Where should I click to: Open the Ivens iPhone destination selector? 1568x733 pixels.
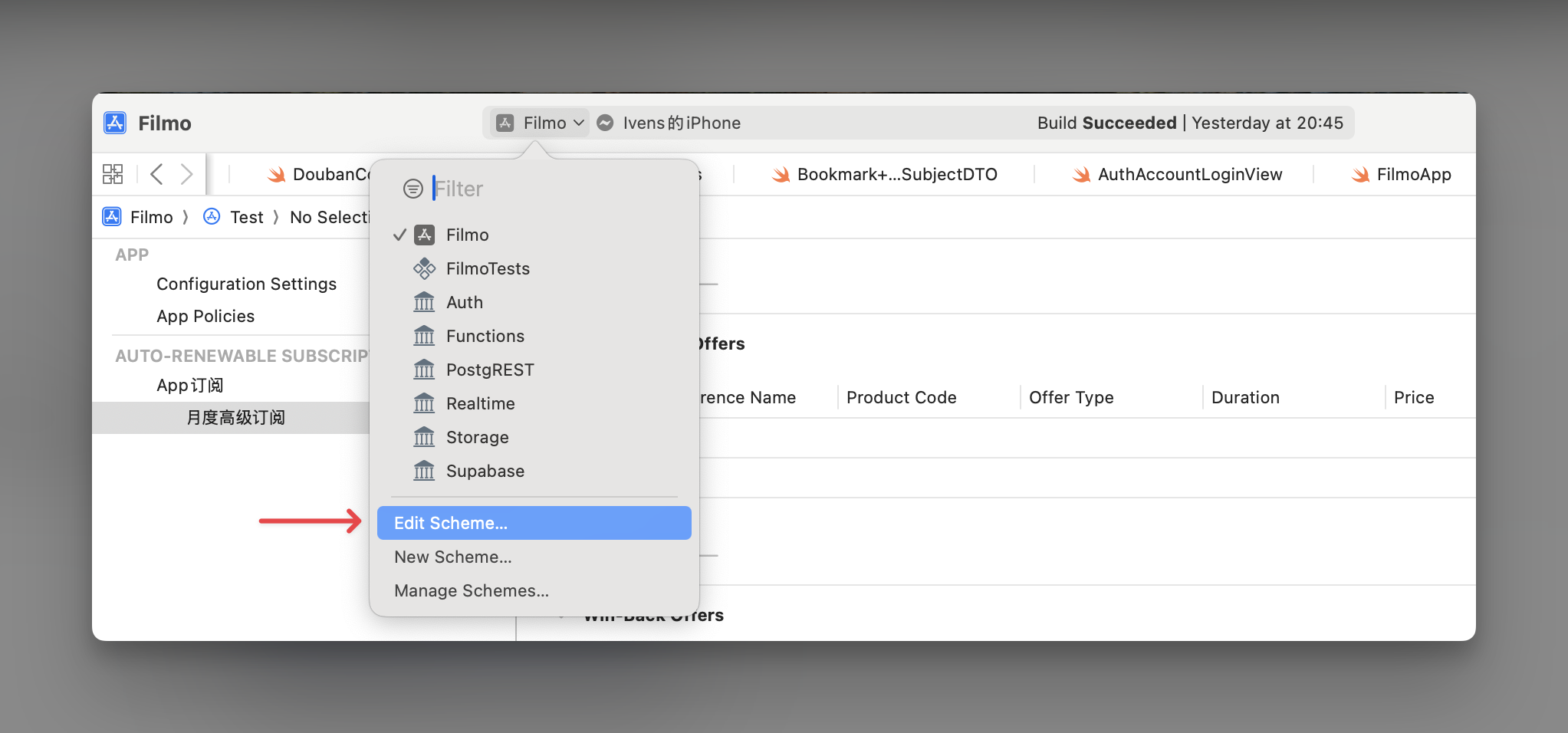pyautogui.click(x=681, y=123)
